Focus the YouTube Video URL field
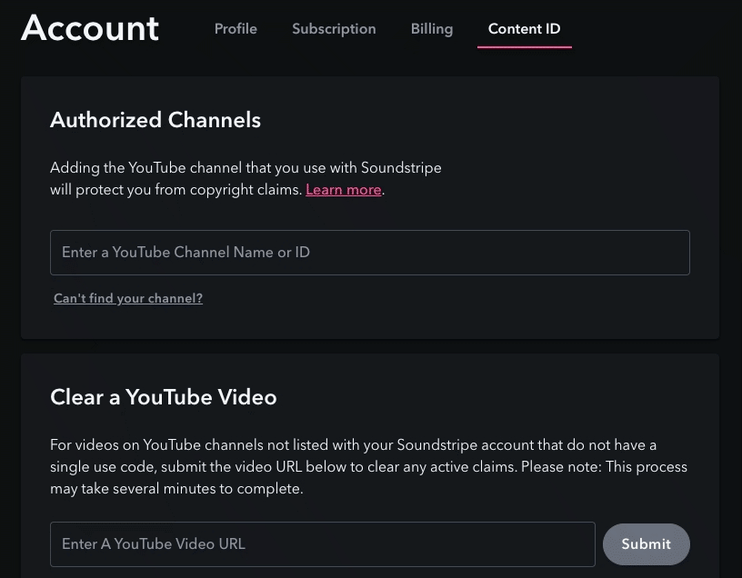Image resolution: width=742 pixels, height=578 pixels. [322, 544]
